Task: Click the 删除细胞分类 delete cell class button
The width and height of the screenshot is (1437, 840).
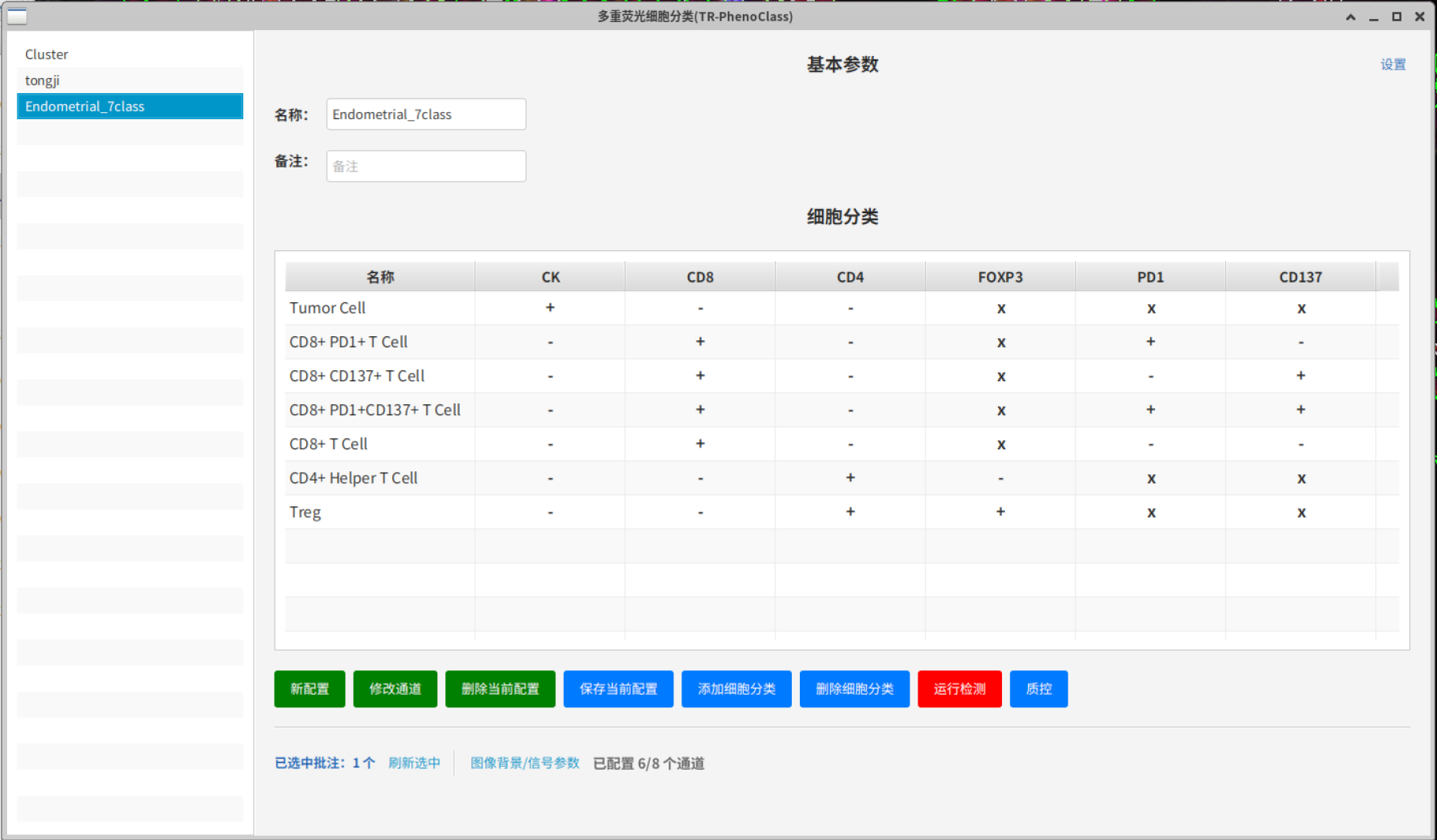Action: coord(855,689)
